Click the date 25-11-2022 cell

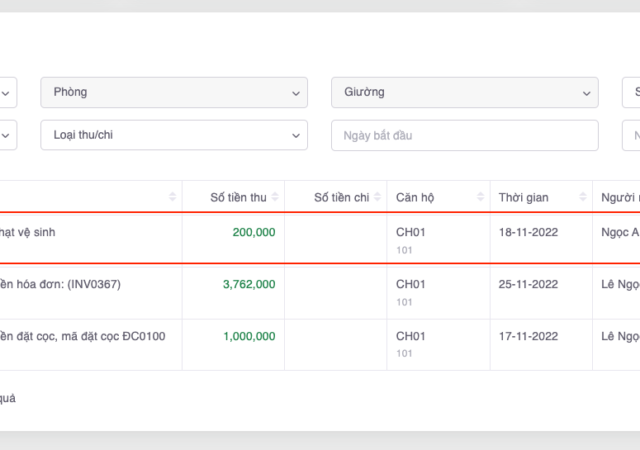(528, 284)
